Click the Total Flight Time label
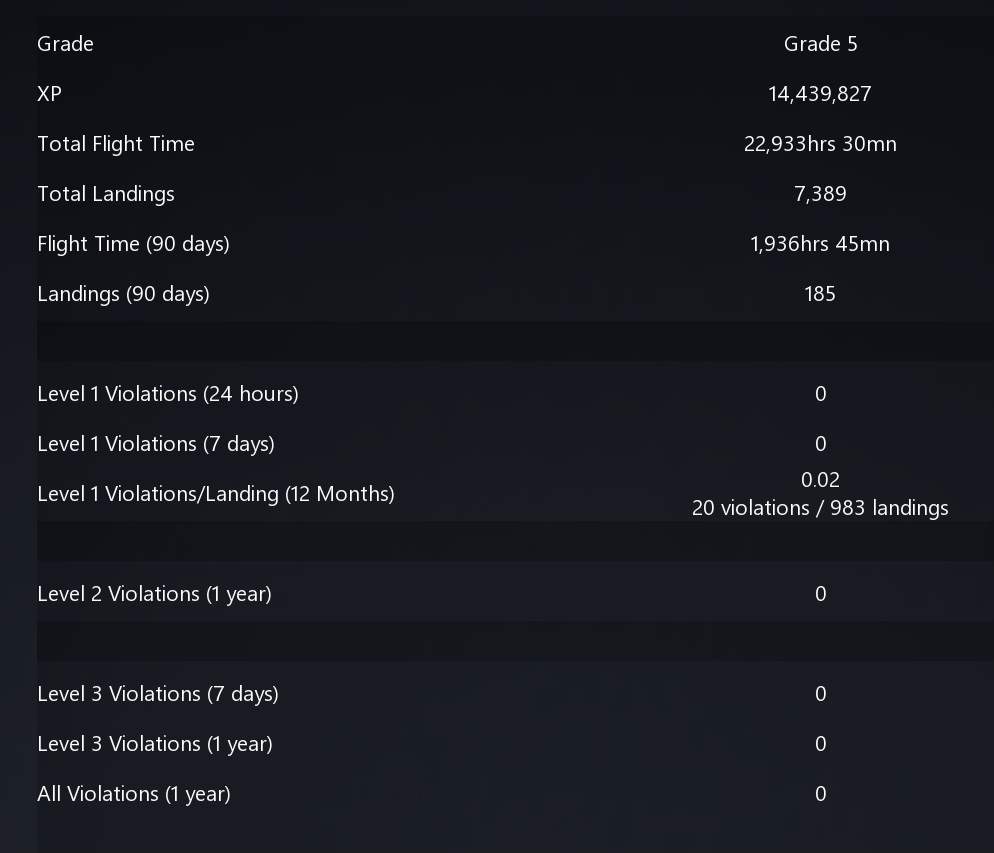This screenshot has width=994, height=853. [x=116, y=144]
